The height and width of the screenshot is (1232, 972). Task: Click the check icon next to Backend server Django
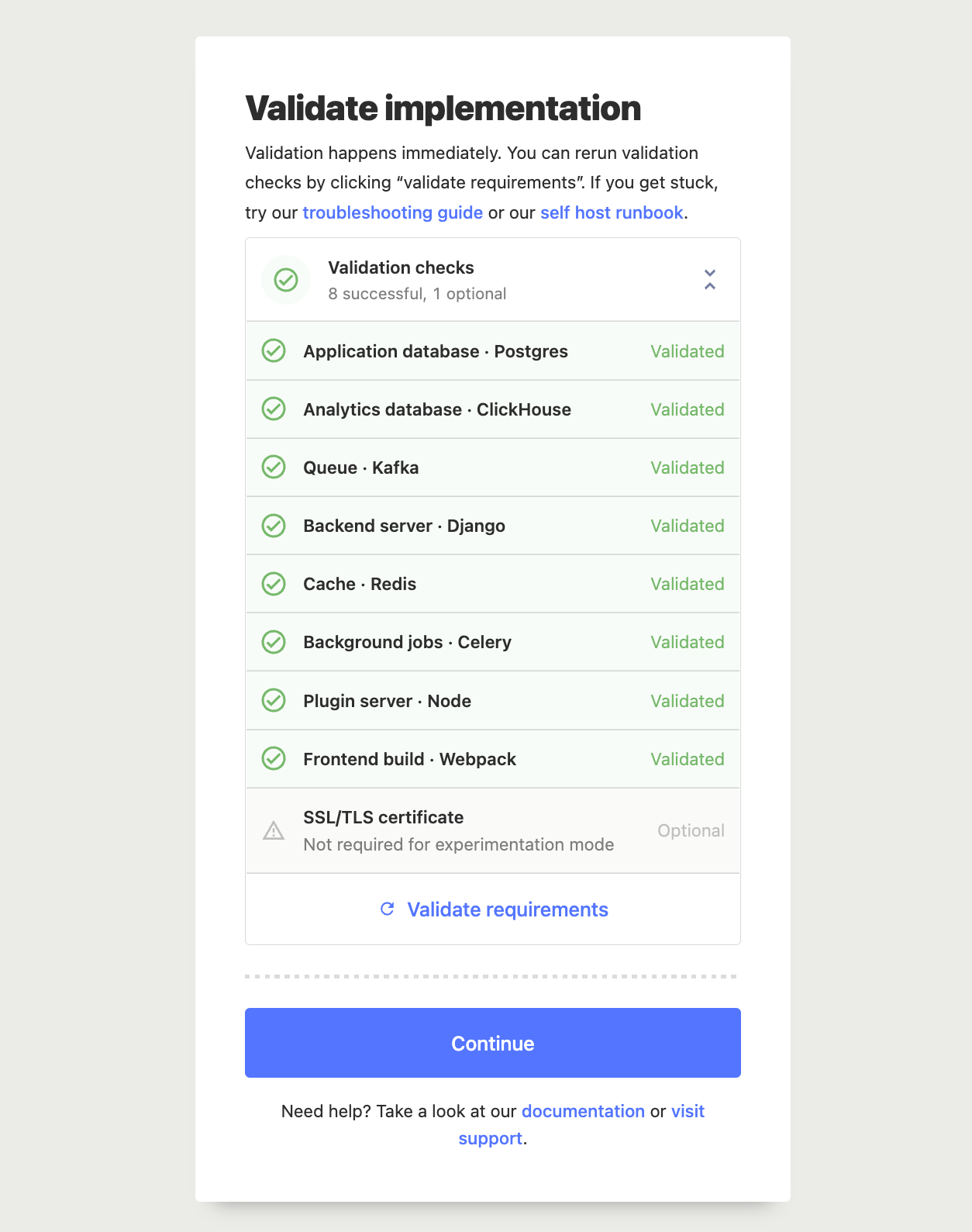click(x=274, y=526)
